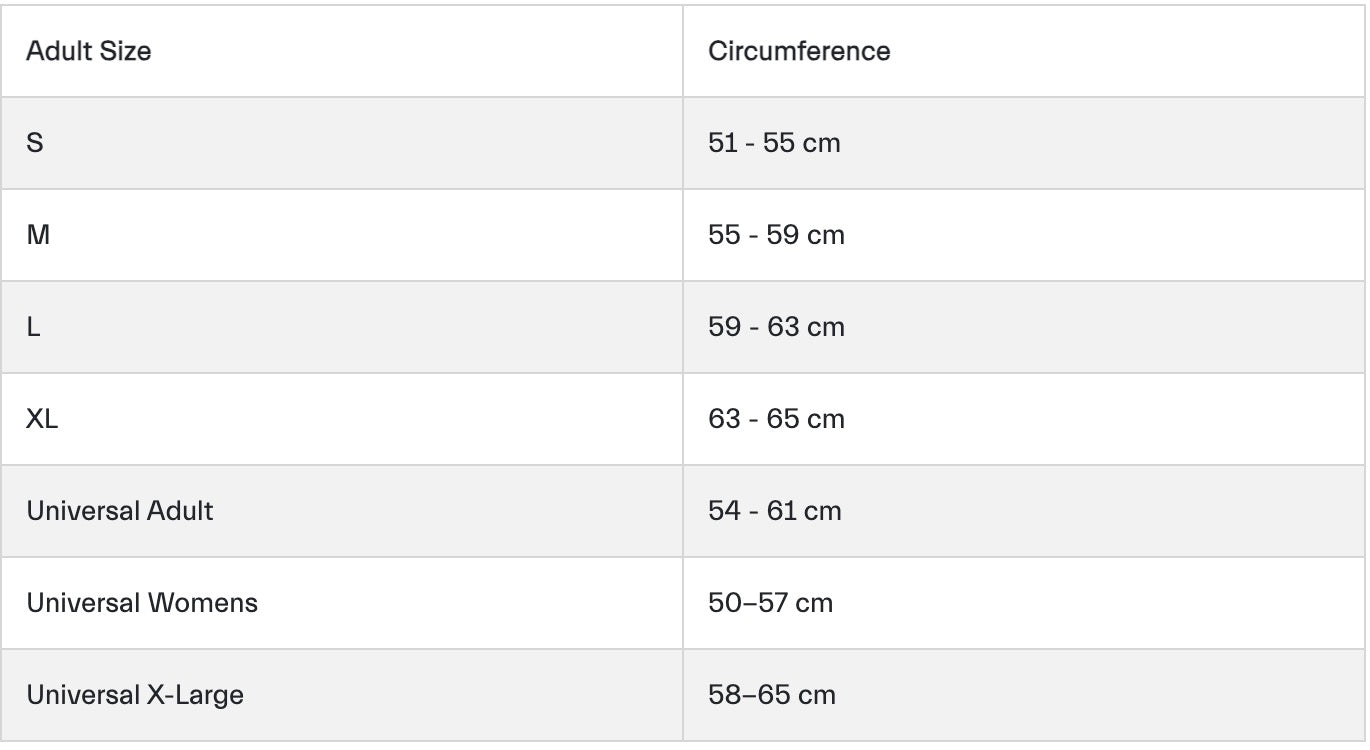1370x750 pixels.
Task: Select the 54 - 61 cm circumference
Action: (774, 511)
